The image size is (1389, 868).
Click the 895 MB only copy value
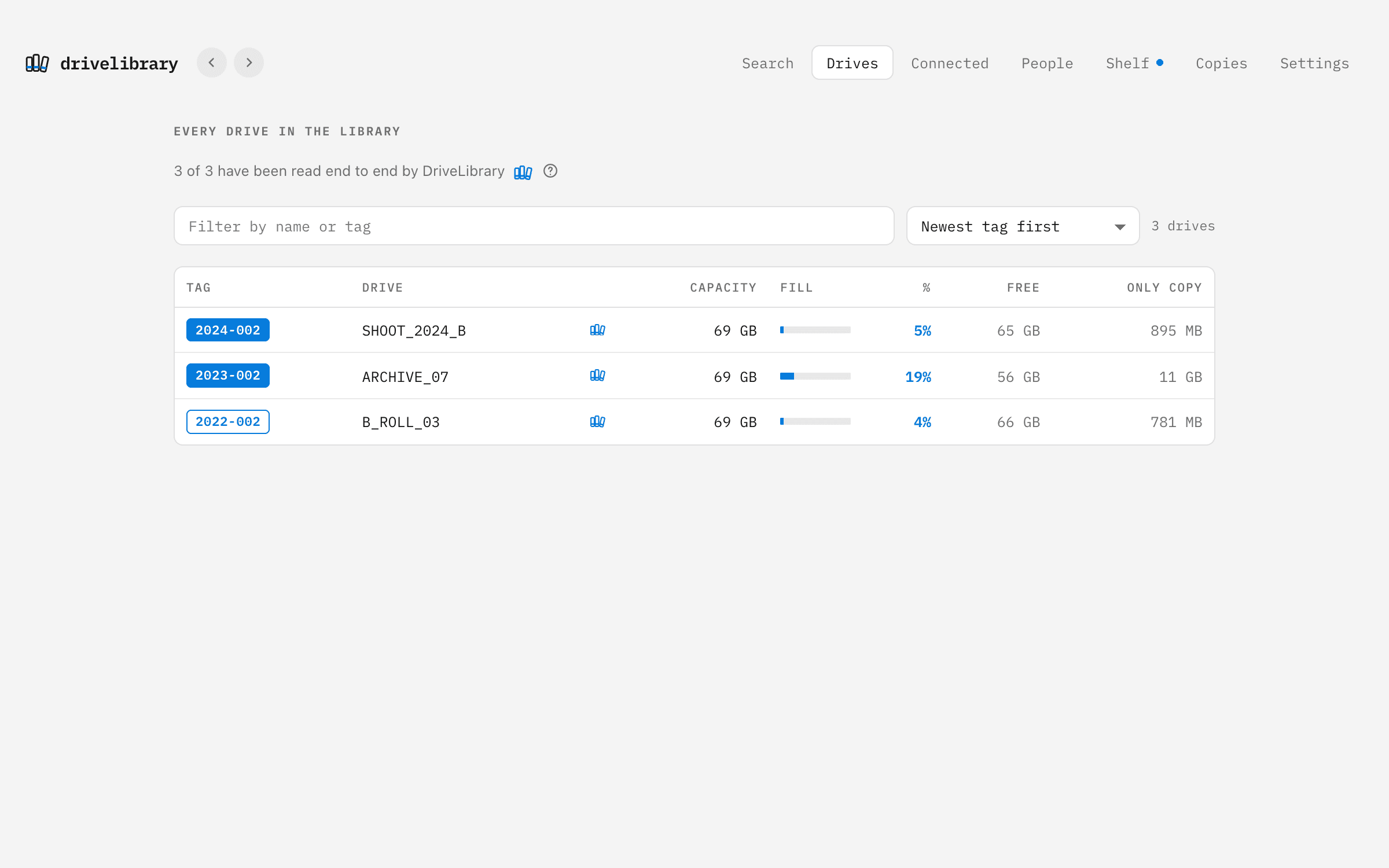coord(1177,331)
